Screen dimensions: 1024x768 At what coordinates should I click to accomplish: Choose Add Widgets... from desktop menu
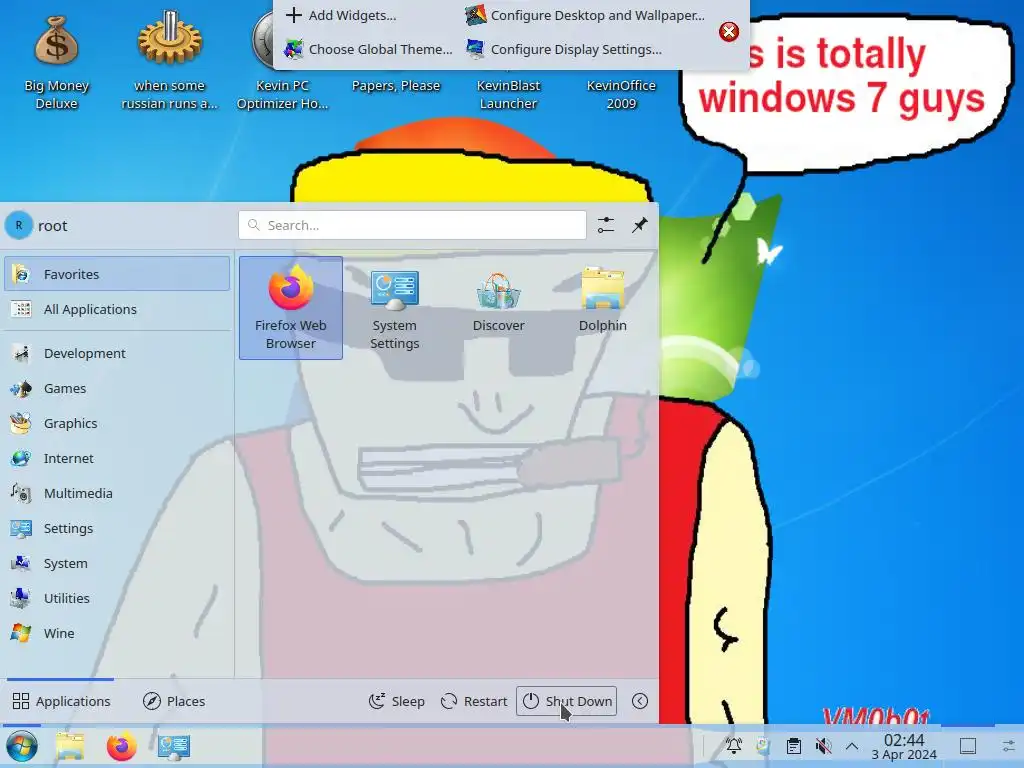341,15
